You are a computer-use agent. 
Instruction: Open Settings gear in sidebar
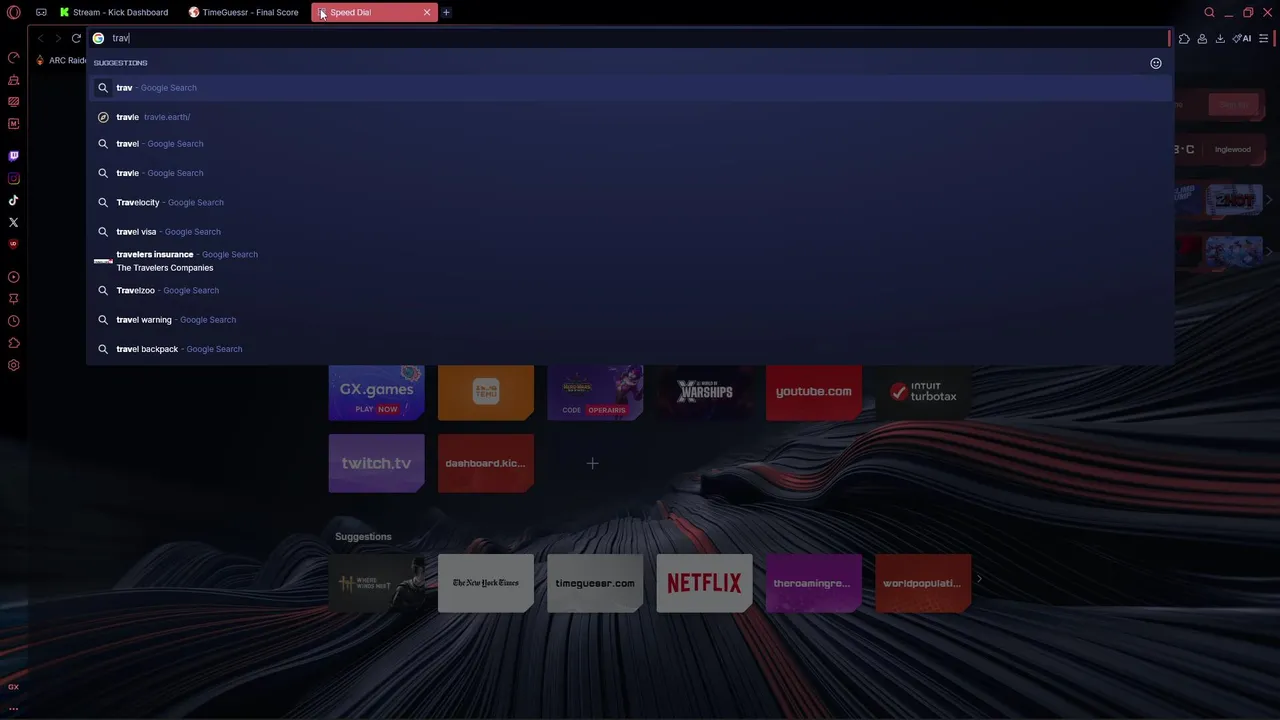pyautogui.click(x=13, y=365)
